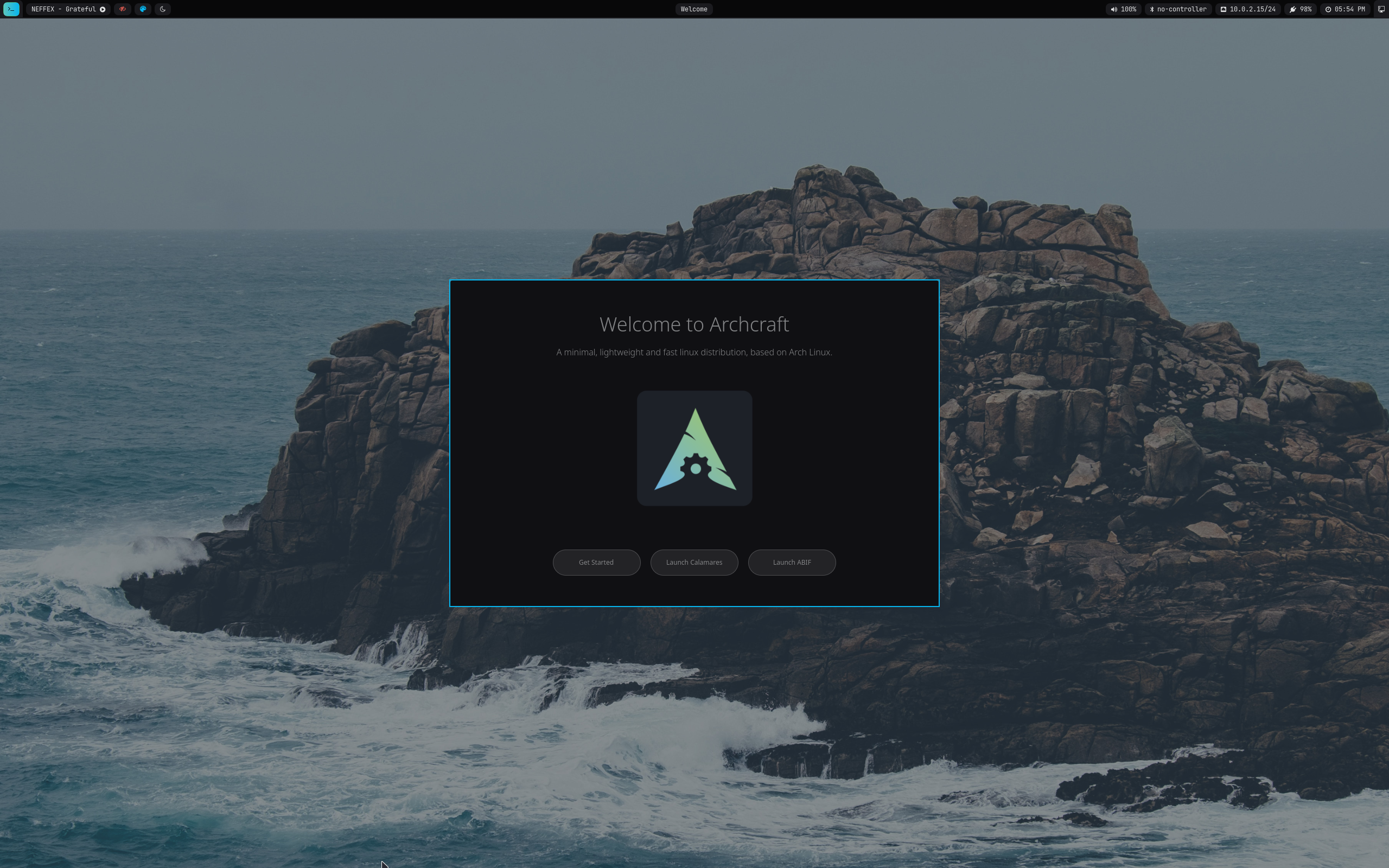Click the Get Started button
This screenshot has width=1389, height=868.
pos(596,562)
